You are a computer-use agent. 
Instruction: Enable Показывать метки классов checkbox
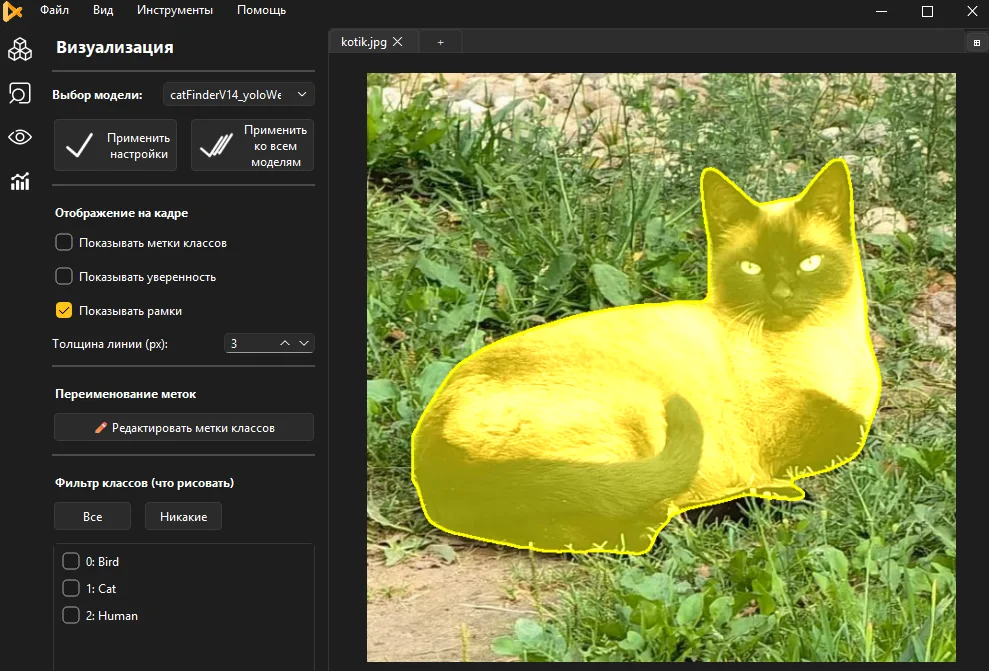click(x=64, y=242)
